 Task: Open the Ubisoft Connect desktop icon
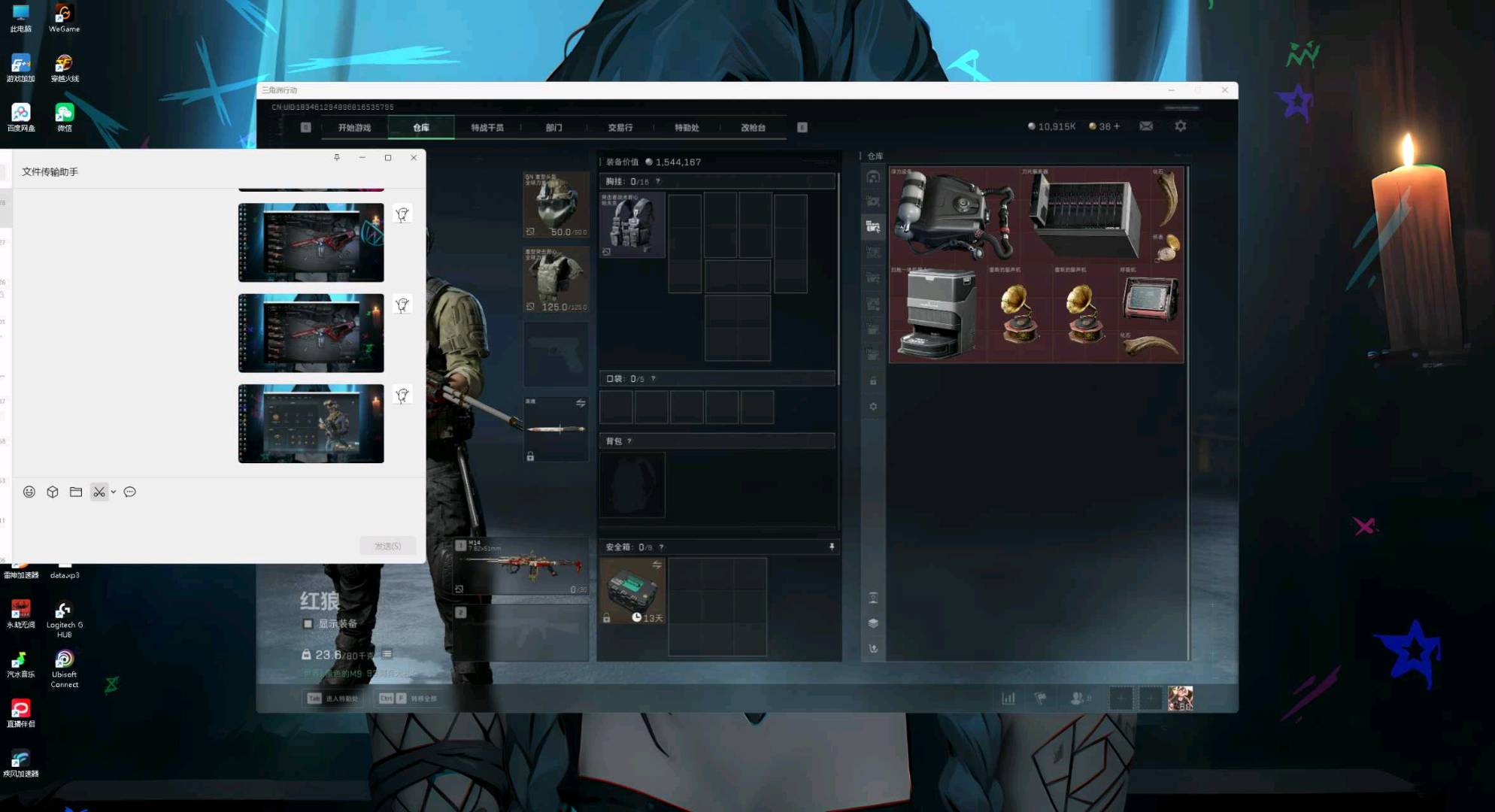click(x=64, y=669)
